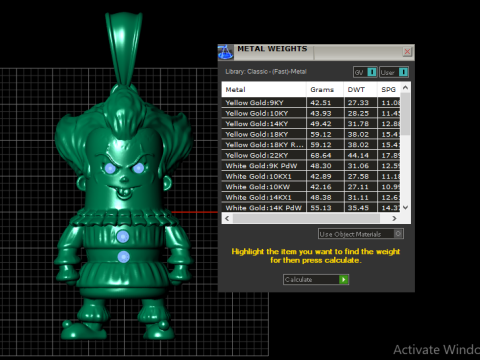Select the Yellow Gold:10KY row
The height and width of the screenshot is (360, 480).
click(311, 113)
